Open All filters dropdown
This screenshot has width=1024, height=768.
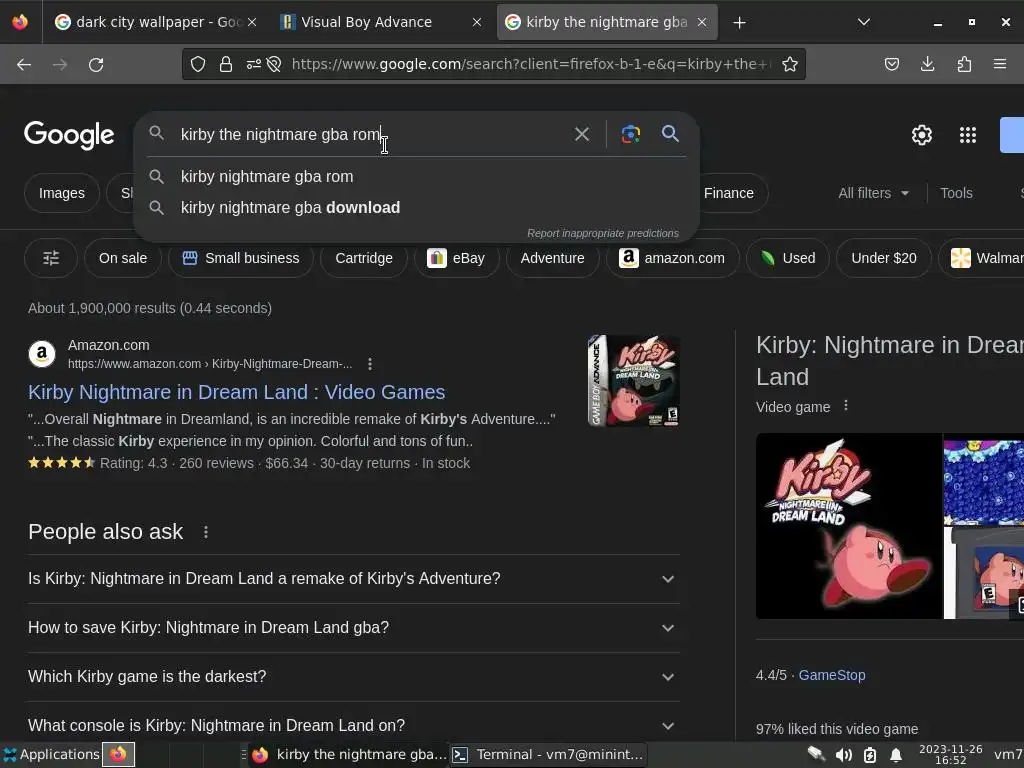[873, 193]
